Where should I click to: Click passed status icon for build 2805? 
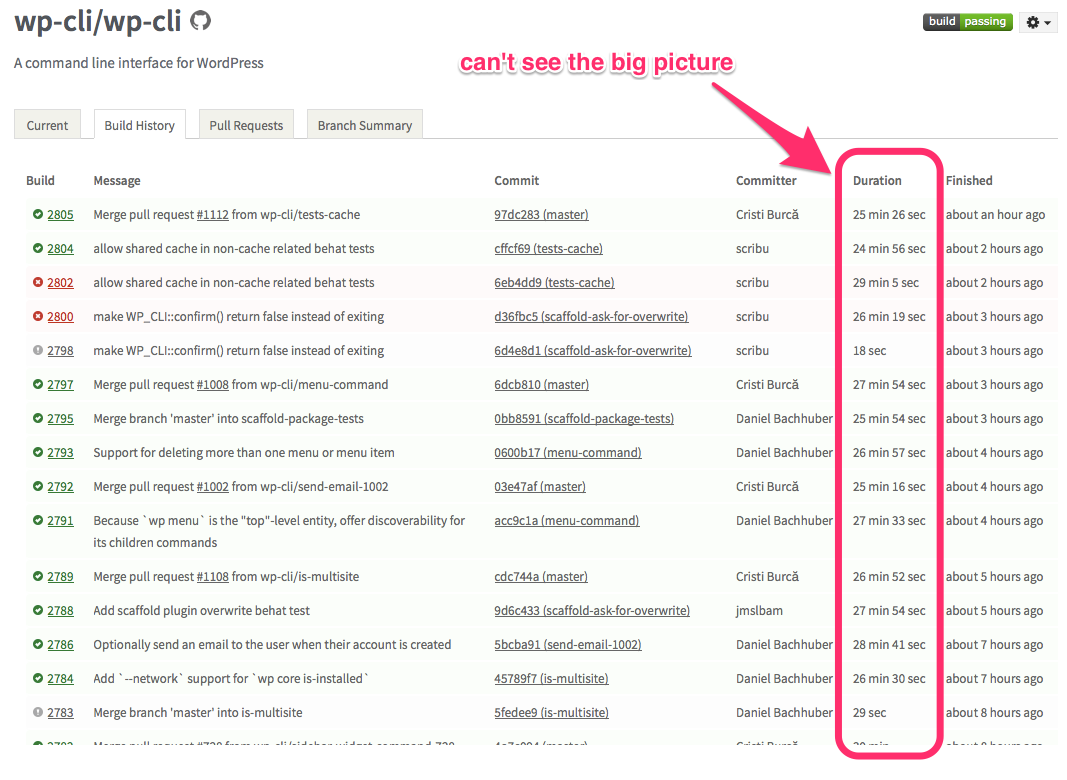pos(38,214)
